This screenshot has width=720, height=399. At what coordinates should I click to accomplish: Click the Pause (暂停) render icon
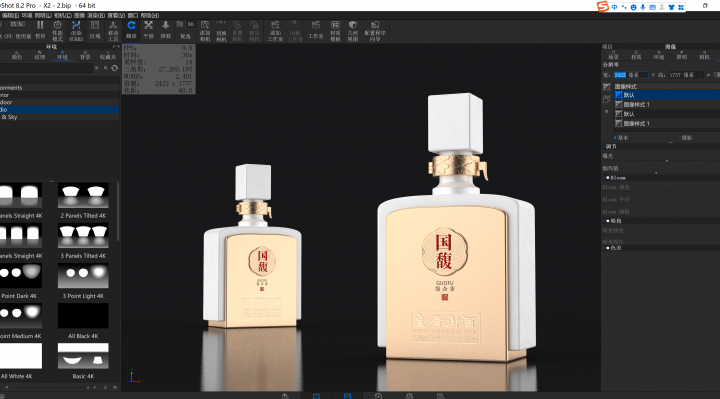click(40, 29)
